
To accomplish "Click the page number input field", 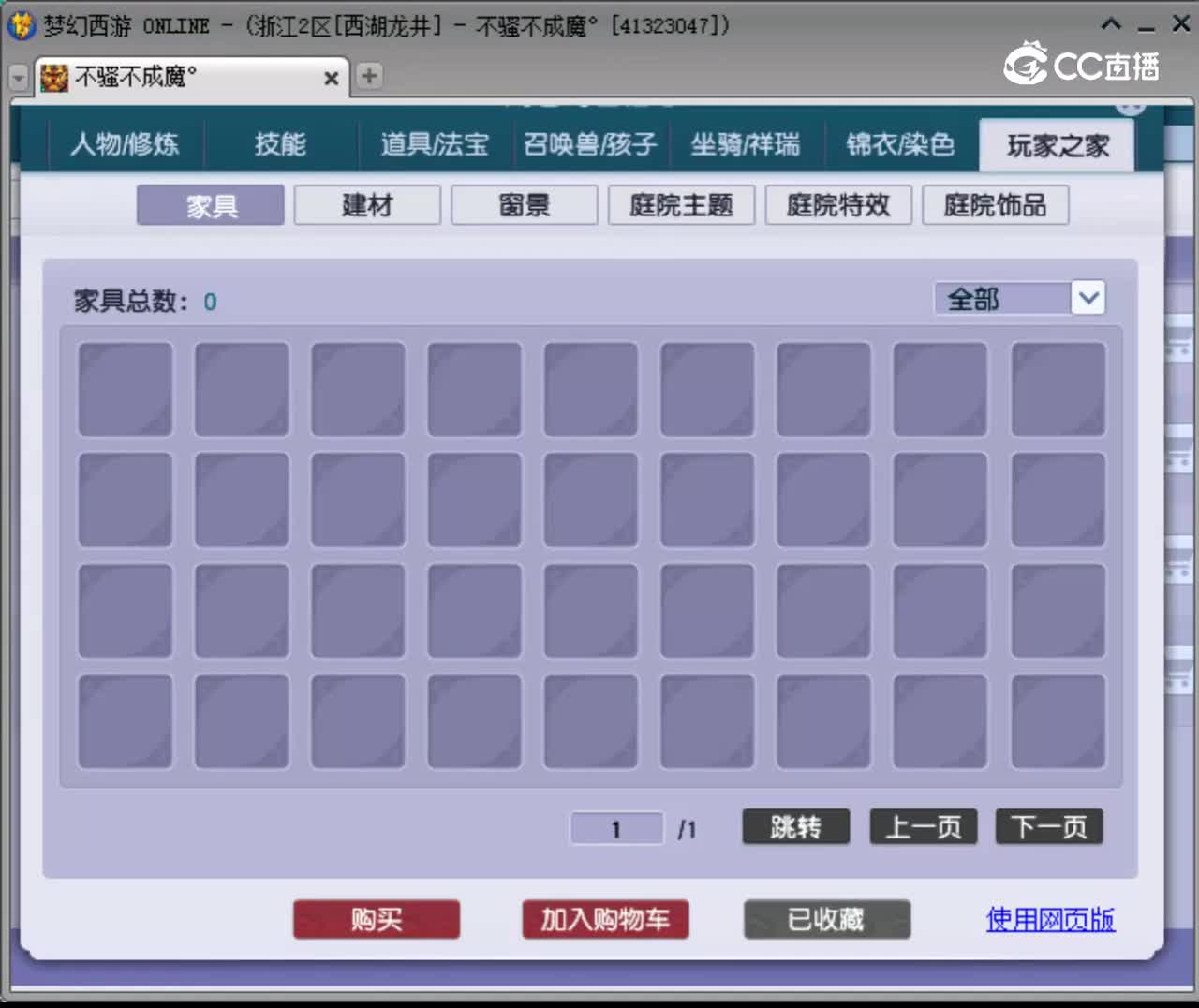I will [616, 828].
